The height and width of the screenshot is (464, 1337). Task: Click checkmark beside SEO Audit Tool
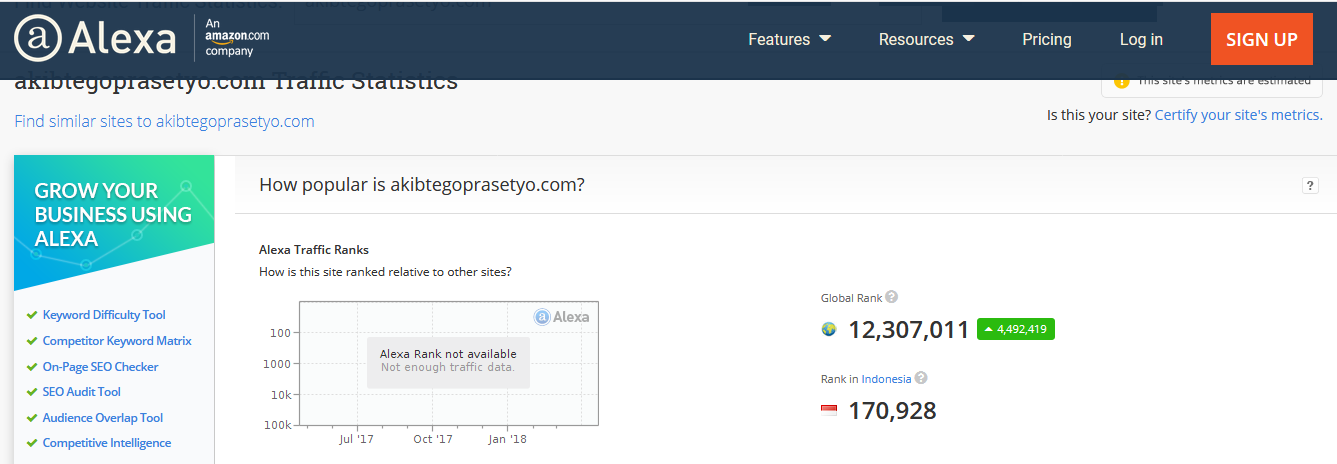coord(32,392)
